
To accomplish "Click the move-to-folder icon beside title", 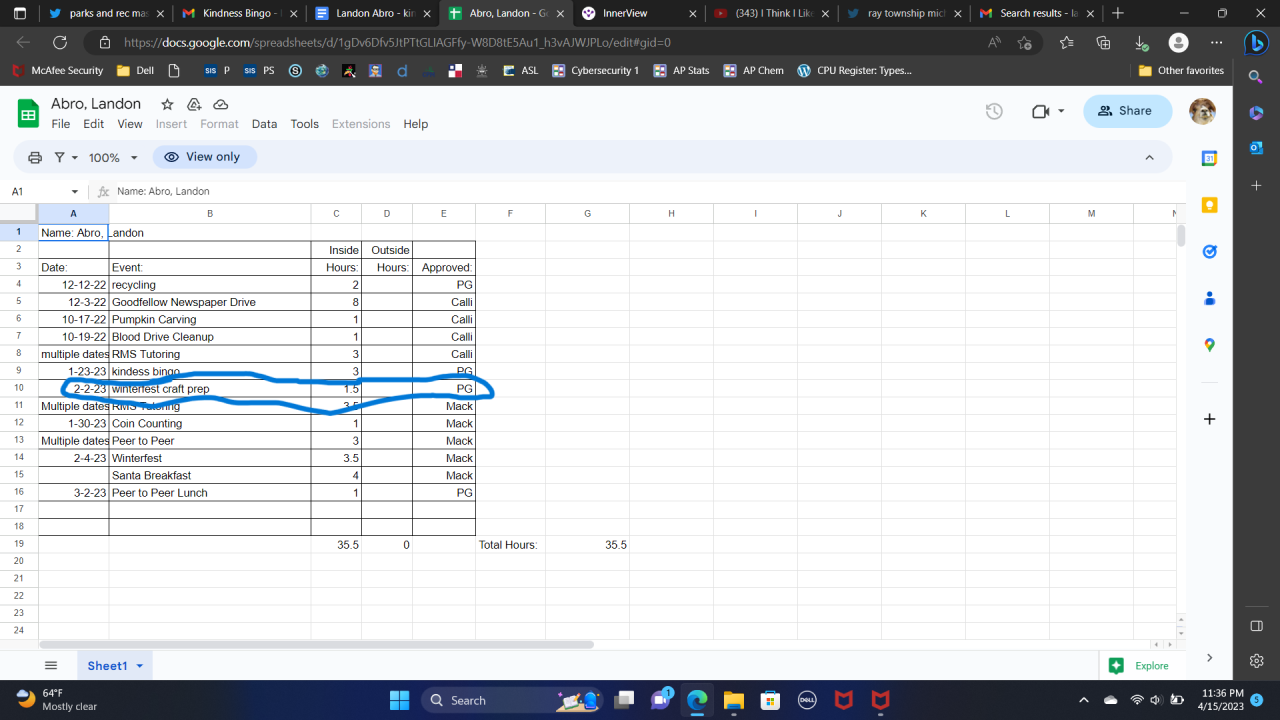I will tap(194, 104).
